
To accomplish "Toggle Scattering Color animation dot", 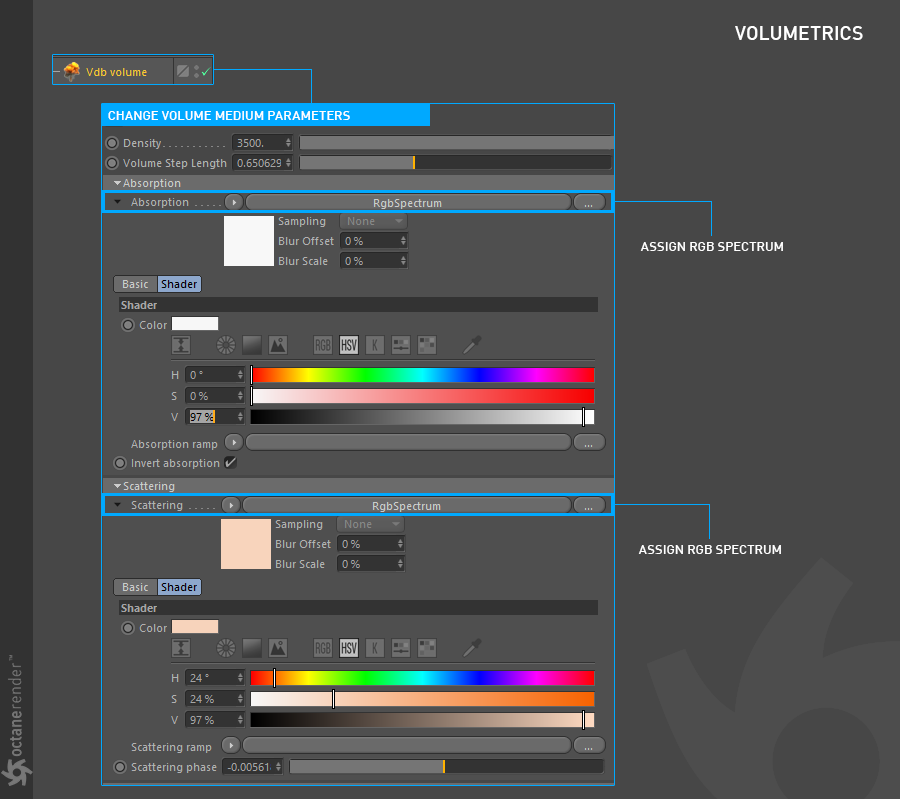I will 127,628.
